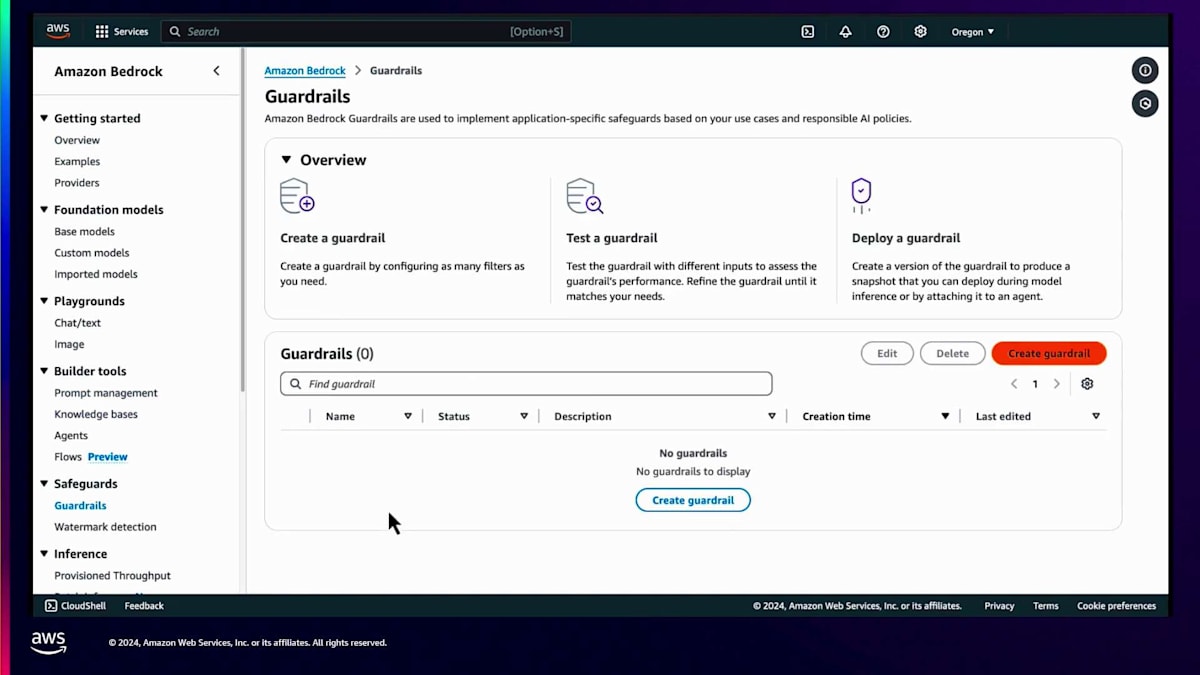This screenshot has height=675, width=1200.
Task: Open the notifications bell
Action: (845, 32)
